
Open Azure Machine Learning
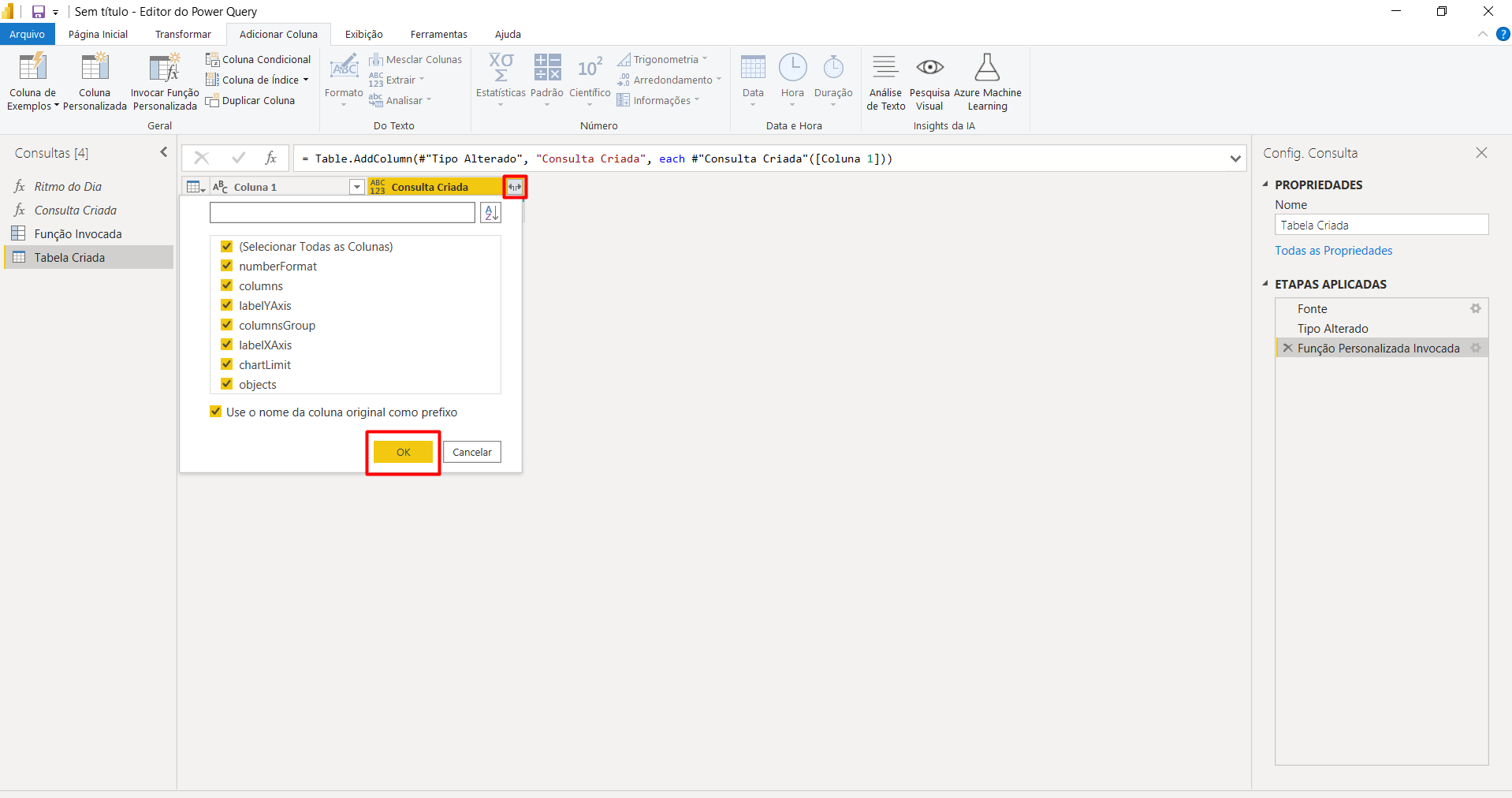click(x=987, y=82)
